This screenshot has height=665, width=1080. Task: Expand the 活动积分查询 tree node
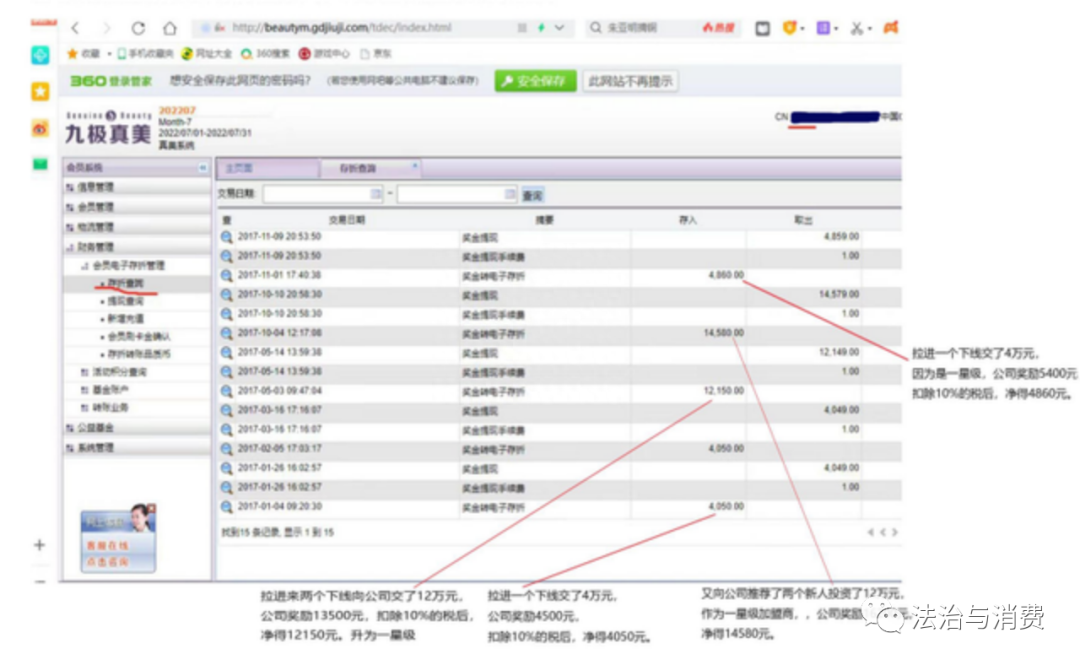(84, 372)
